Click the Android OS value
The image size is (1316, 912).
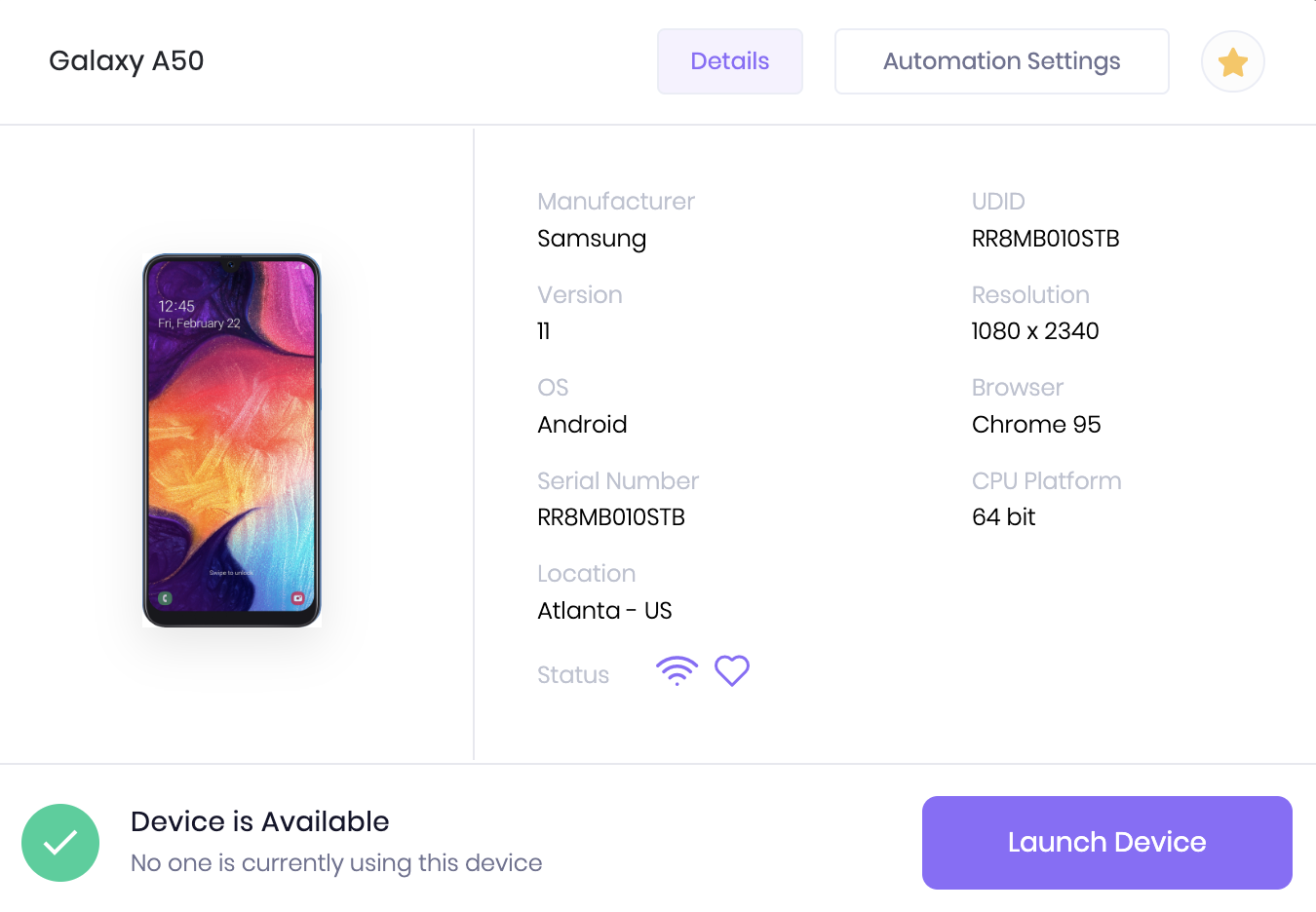[x=582, y=425]
